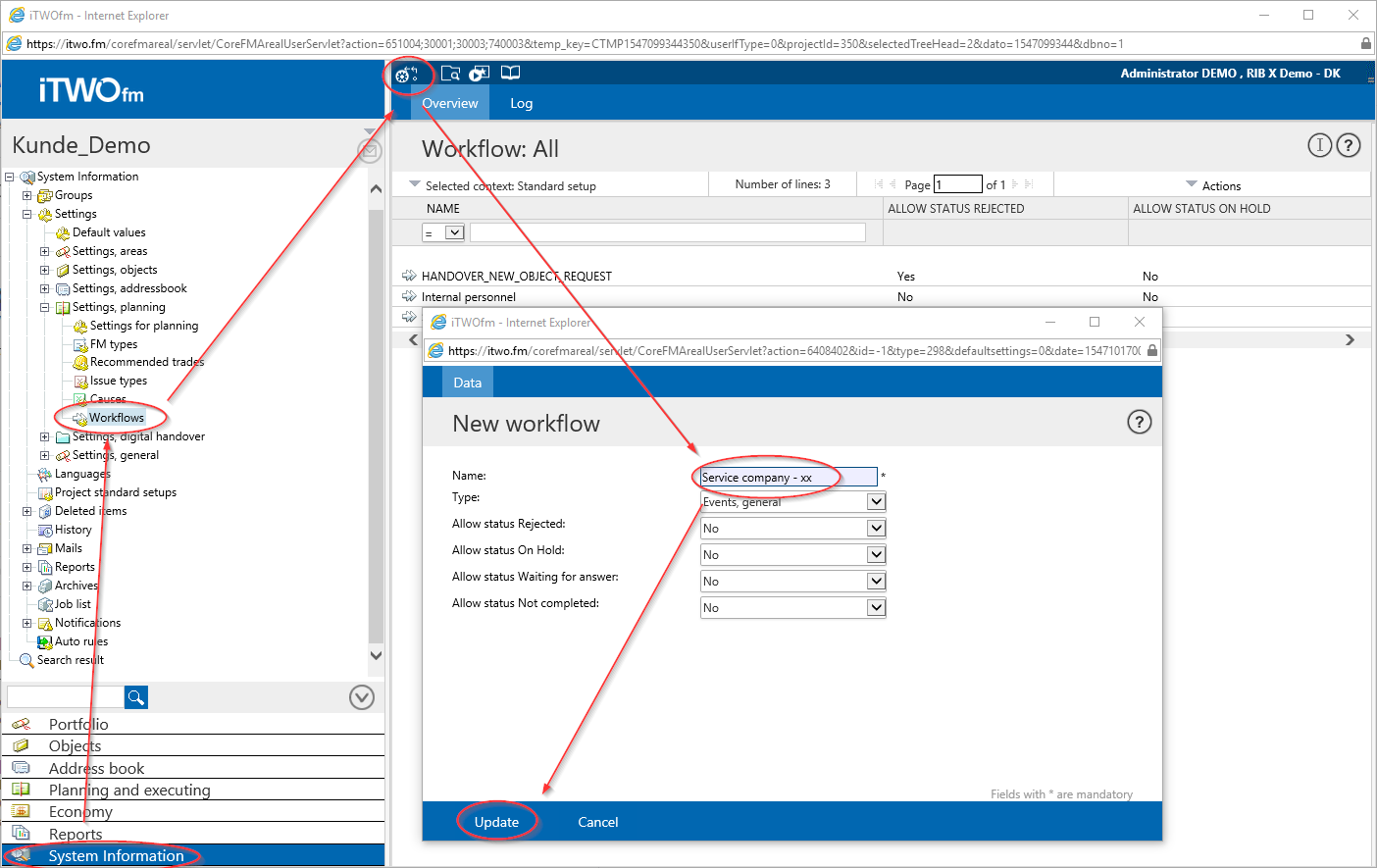Open the folder search icon in top toolbar
1377x868 pixels.
(x=450, y=74)
